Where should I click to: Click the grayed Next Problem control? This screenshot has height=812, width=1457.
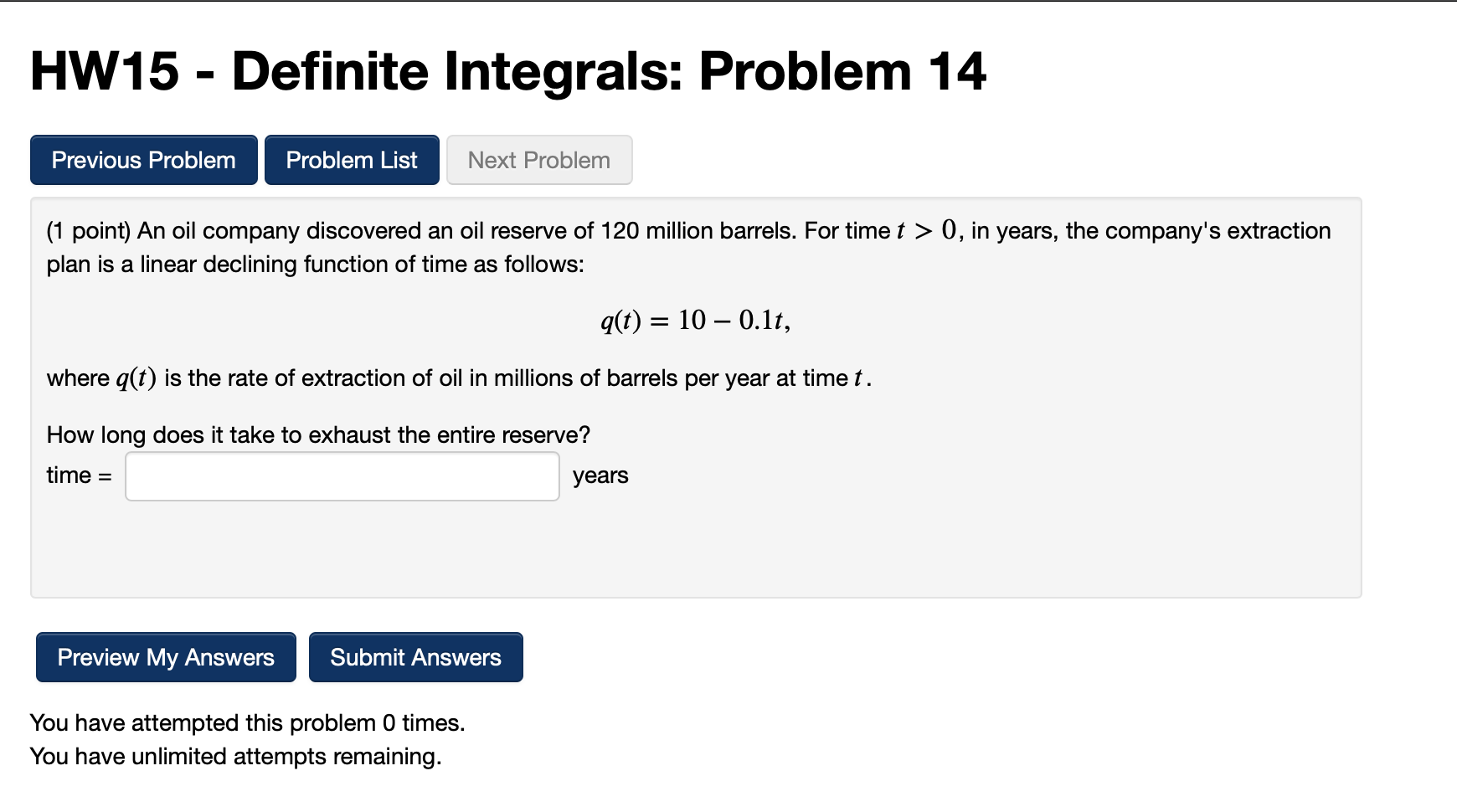click(539, 159)
